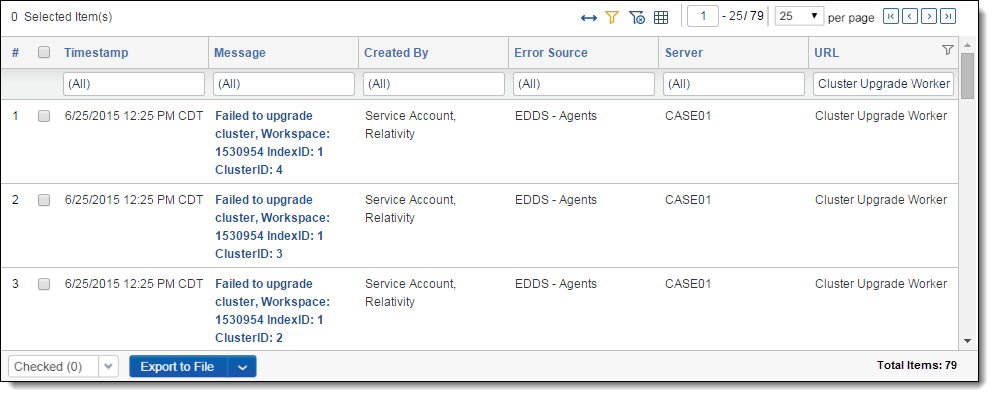Sort by the Timestamp column header

(96, 53)
